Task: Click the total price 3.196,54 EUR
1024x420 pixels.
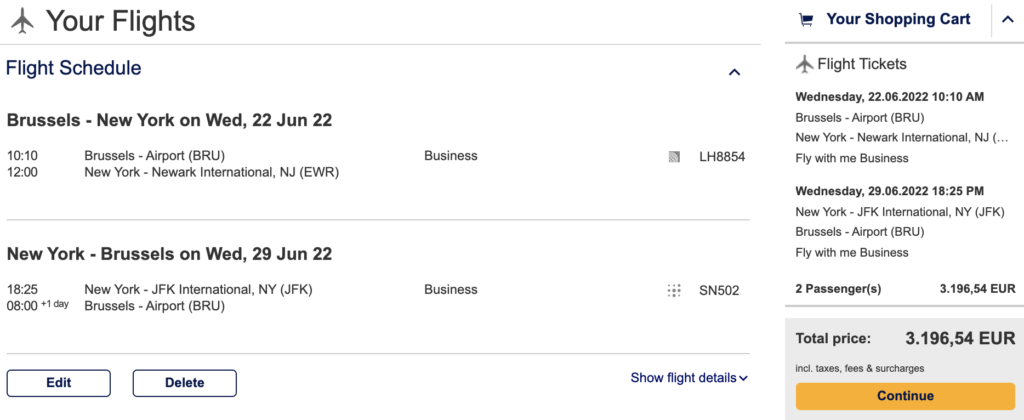Action: 960,338
